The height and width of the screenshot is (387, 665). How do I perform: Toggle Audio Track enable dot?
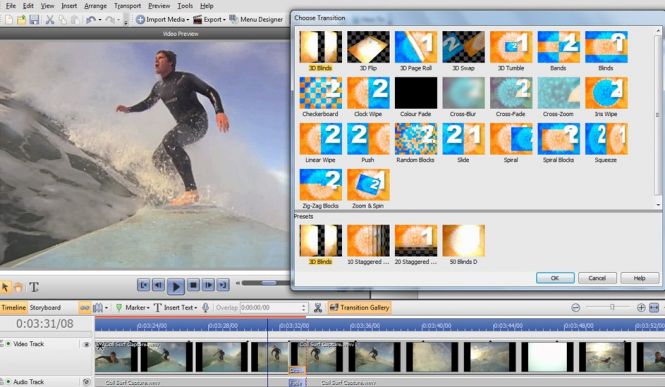tap(8, 382)
